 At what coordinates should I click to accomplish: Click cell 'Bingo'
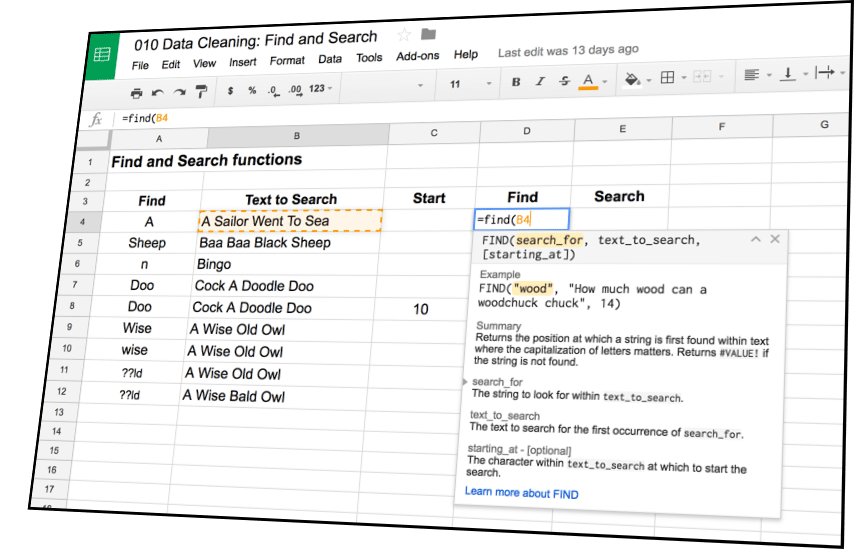coord(285,264)
